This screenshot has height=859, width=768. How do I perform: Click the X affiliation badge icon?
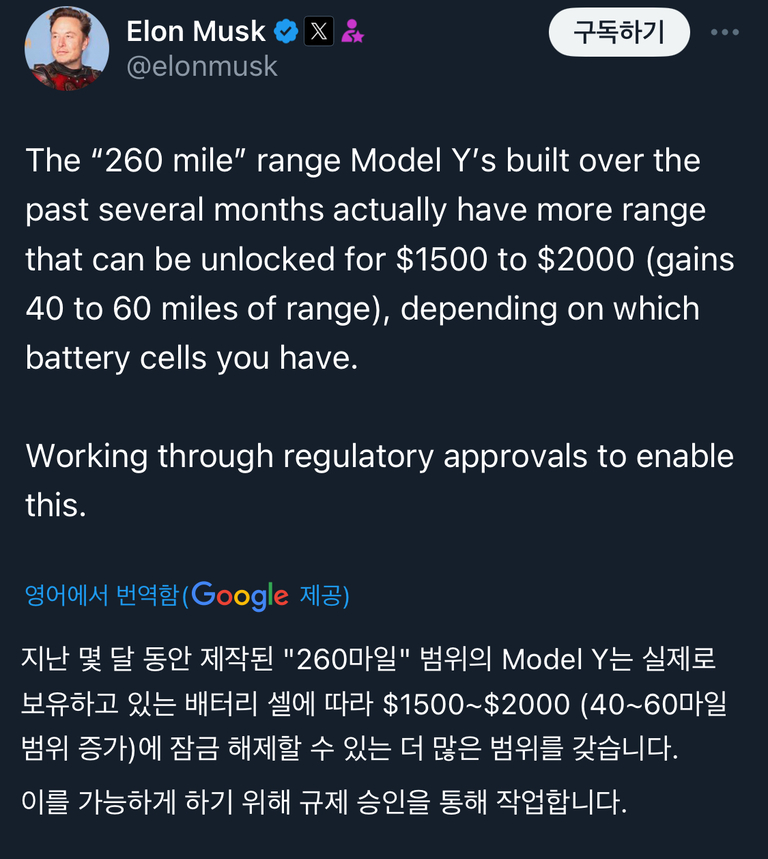[x=318, y=32]
